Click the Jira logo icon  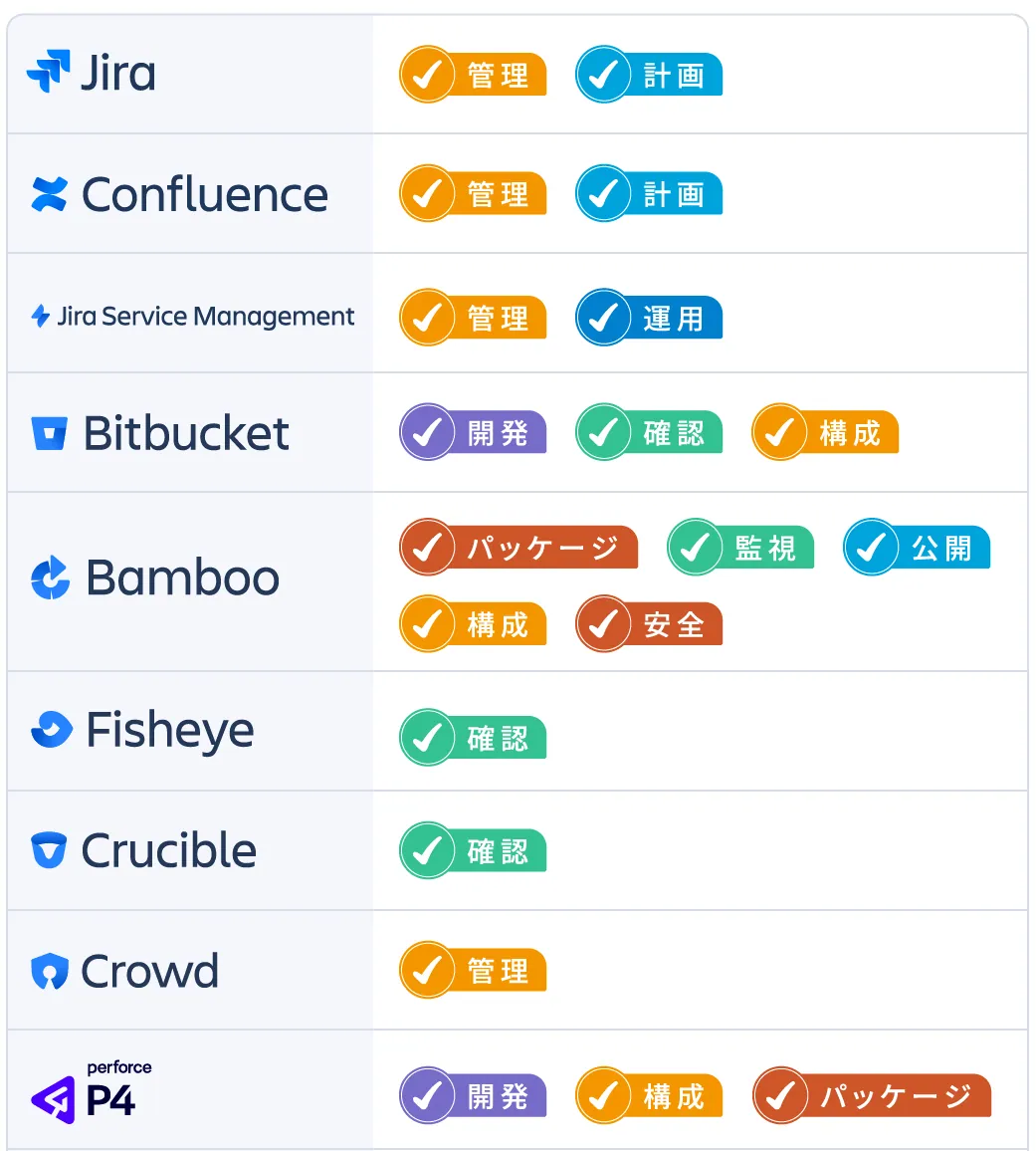(x=49, y=72)
